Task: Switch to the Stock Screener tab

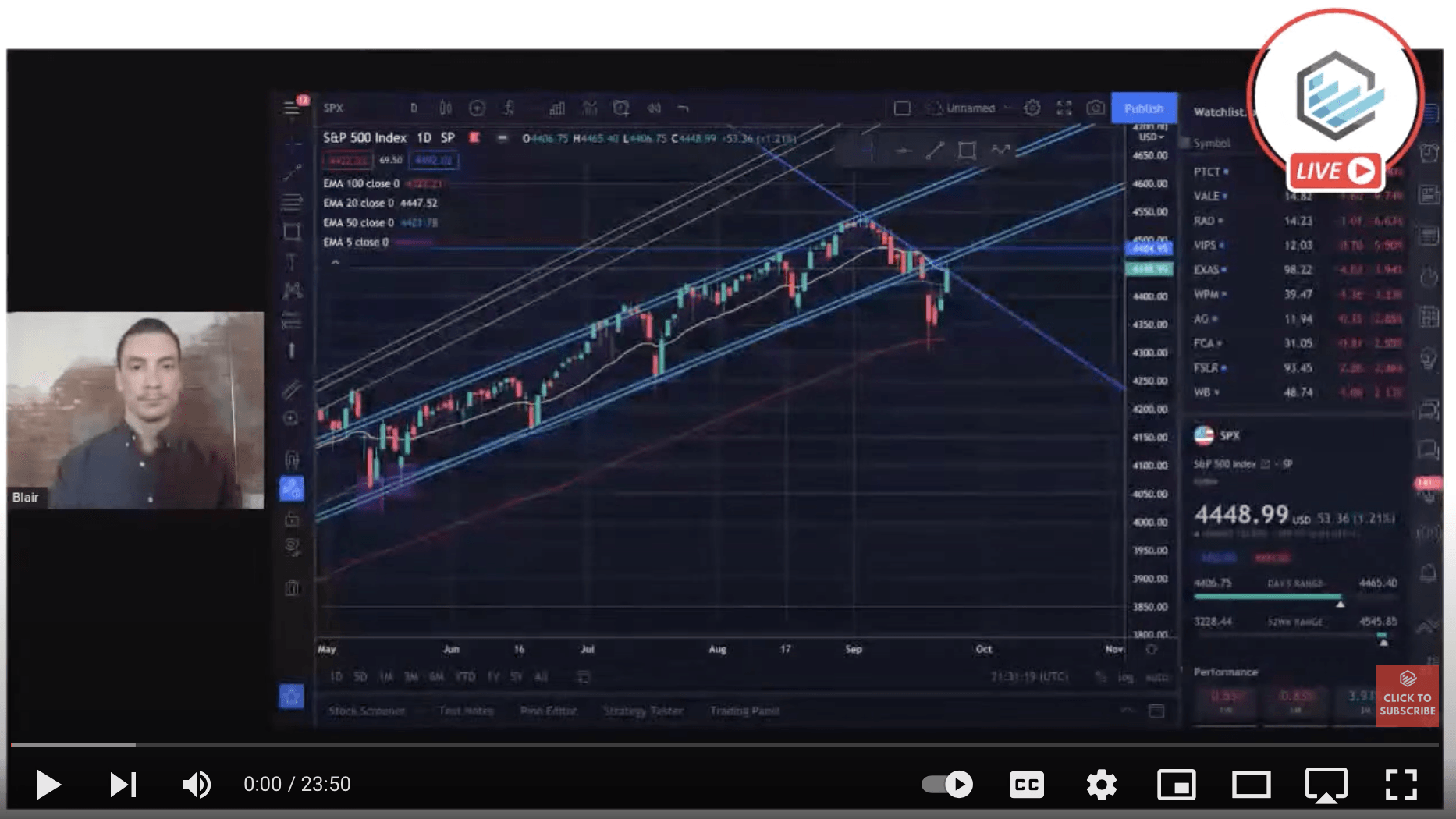Action: click(367, 711)
